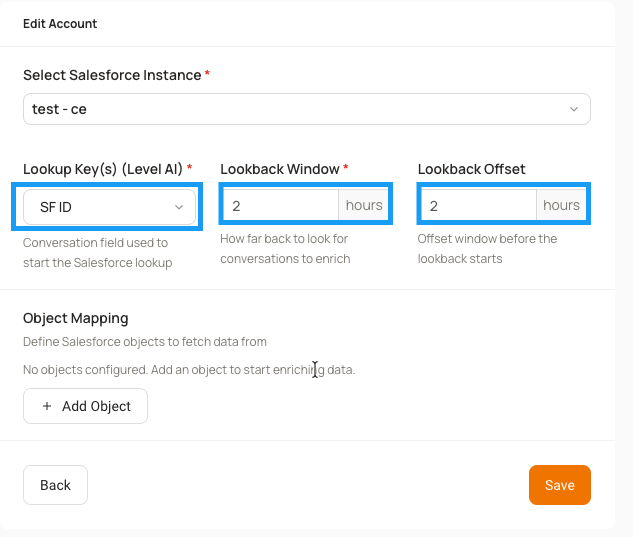Click the Select Salesforce Instance label
The width and height of the screenshot is (633, 537).
coord(112,75)
